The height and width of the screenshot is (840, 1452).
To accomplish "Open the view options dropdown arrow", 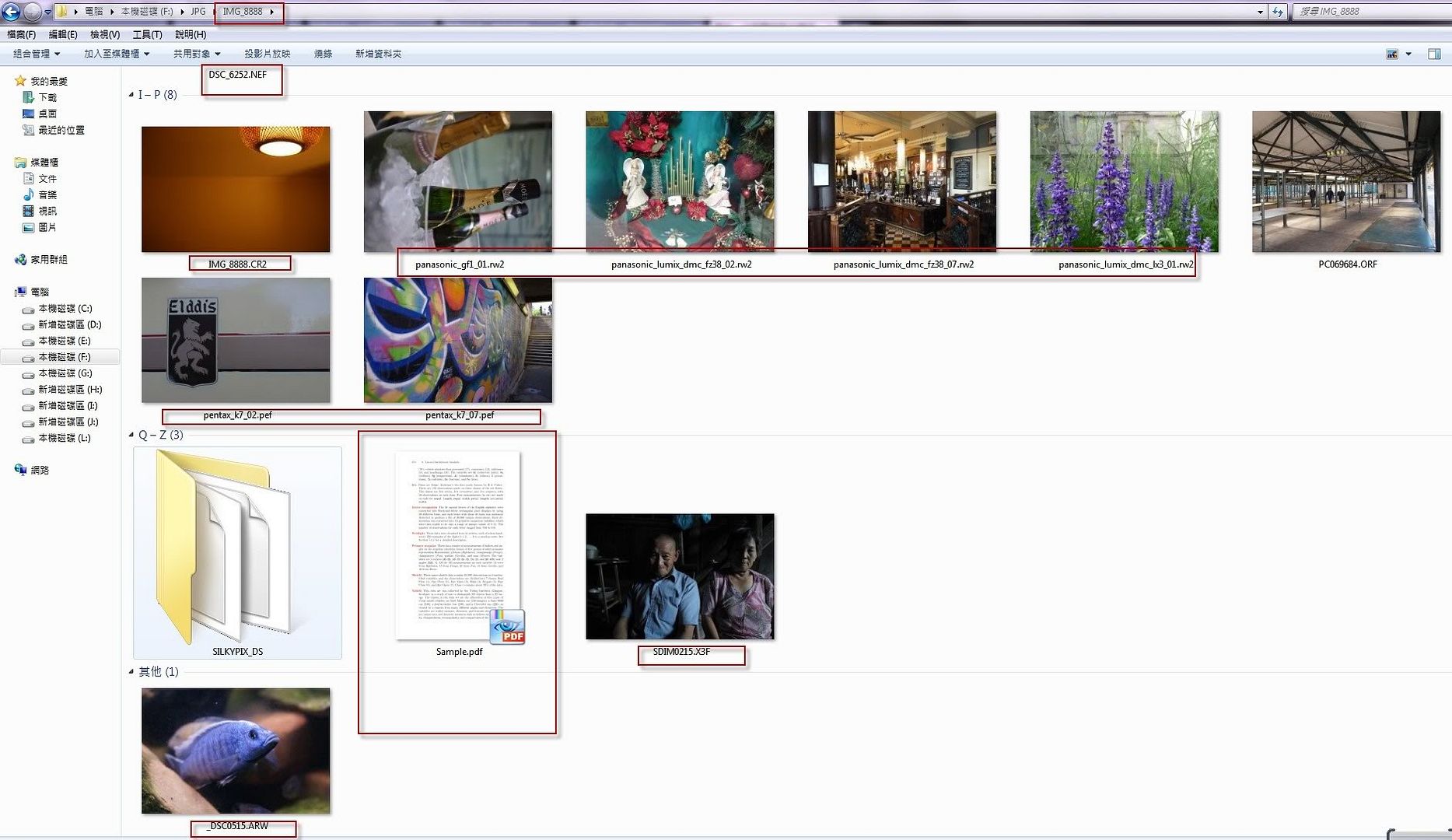I will (1408, 54).
